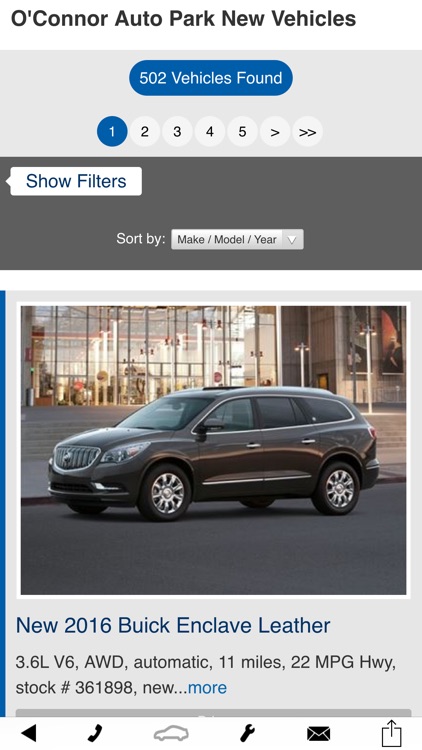This screenshot has width=422, height=750.
Task: Select current page 1 button
Action: 112,132
